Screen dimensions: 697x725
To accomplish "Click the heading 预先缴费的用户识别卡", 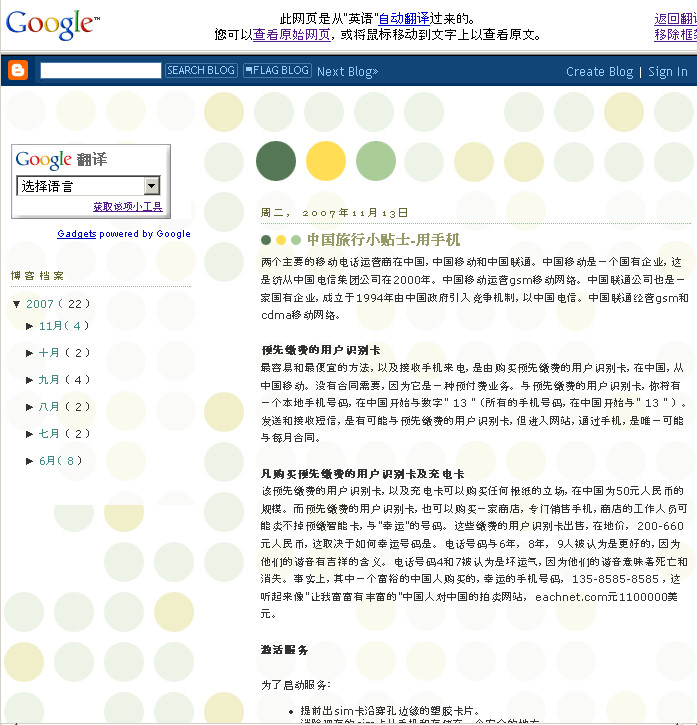I will click(x=321, y=350).
